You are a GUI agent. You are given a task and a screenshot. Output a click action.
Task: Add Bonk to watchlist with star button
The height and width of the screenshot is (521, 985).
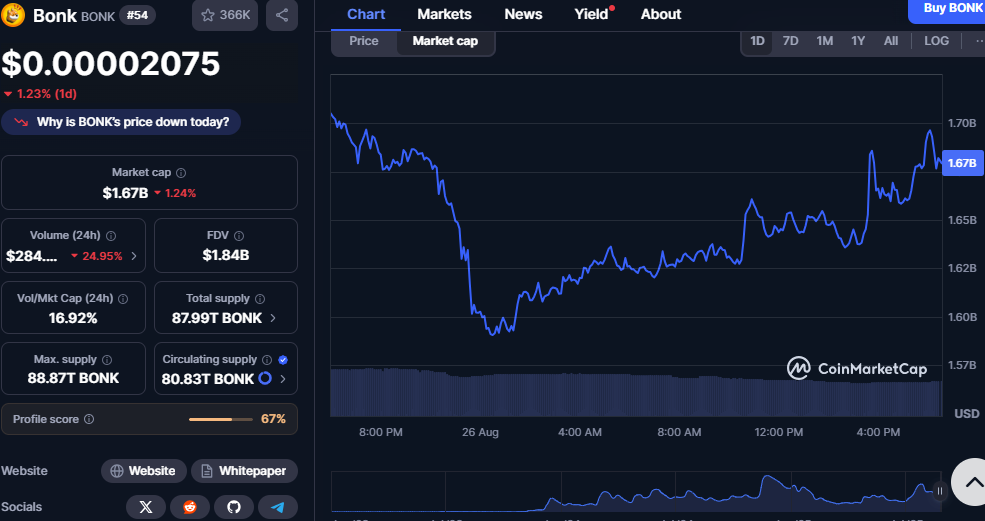coord(225,15)
